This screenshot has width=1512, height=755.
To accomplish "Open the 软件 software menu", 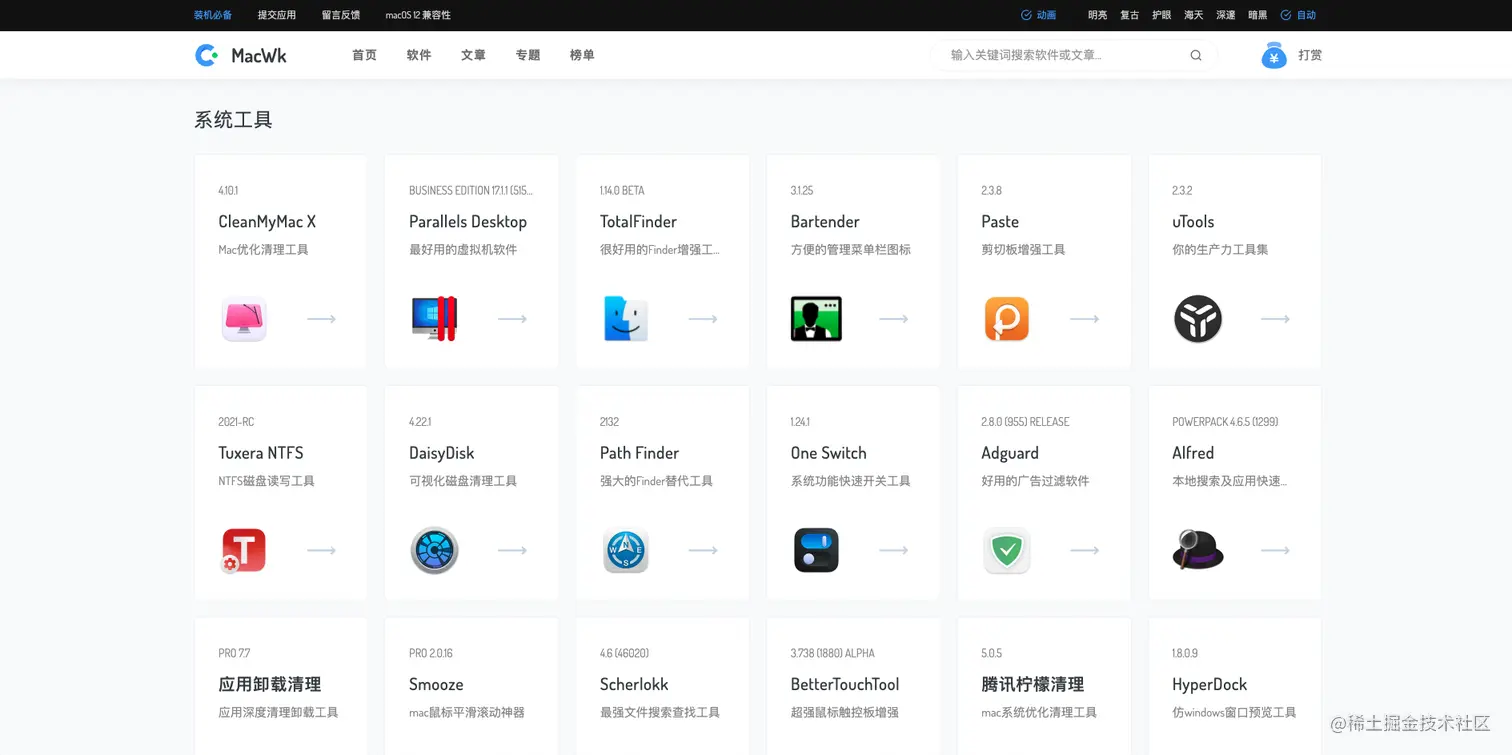I will (x=419, y=55).
